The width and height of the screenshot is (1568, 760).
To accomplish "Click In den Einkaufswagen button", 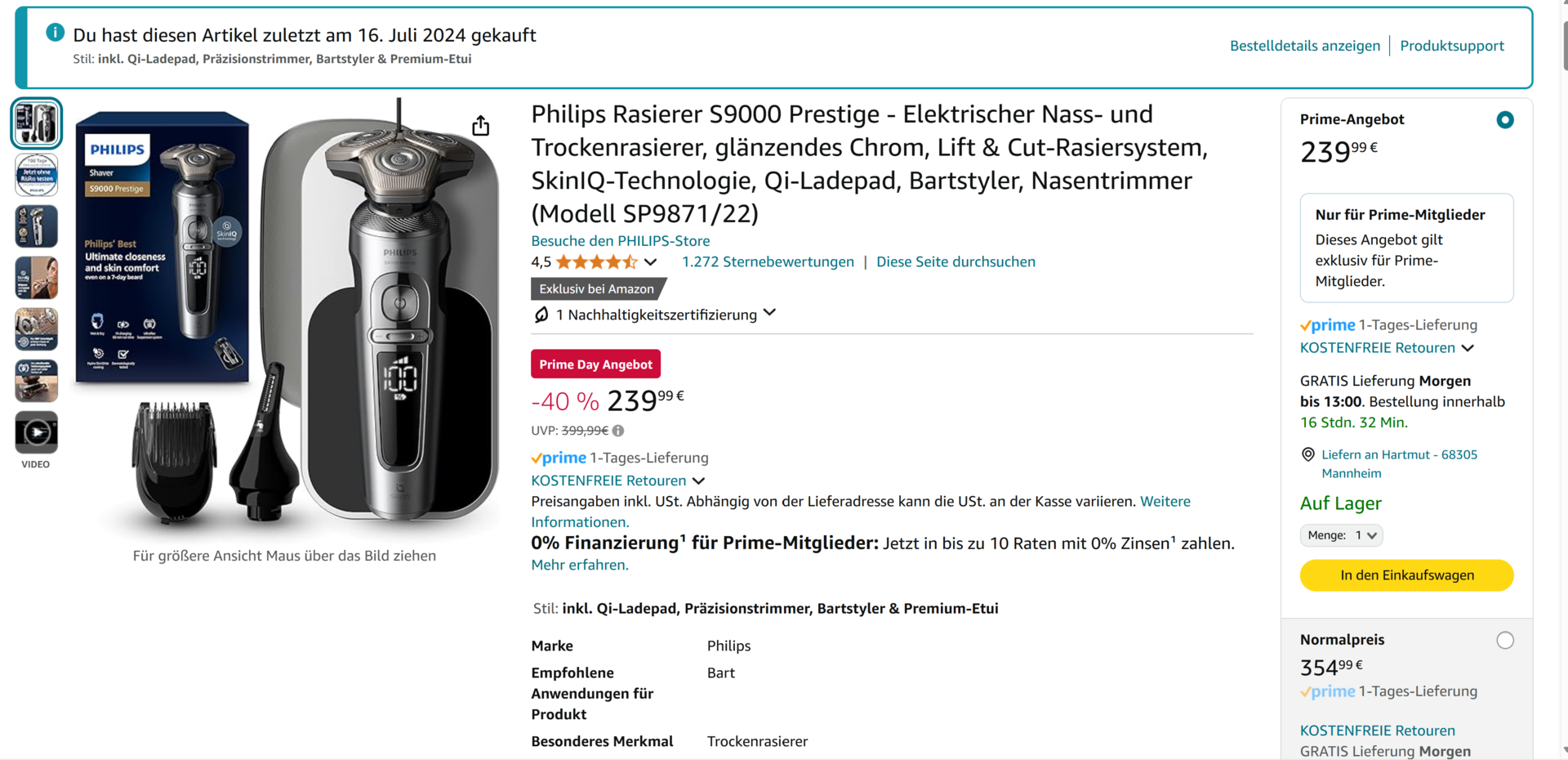I will coord(1406,575).
